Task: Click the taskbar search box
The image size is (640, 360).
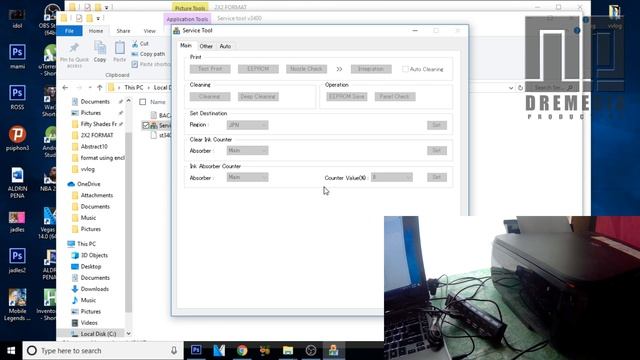Action: (x=103, y=351)
